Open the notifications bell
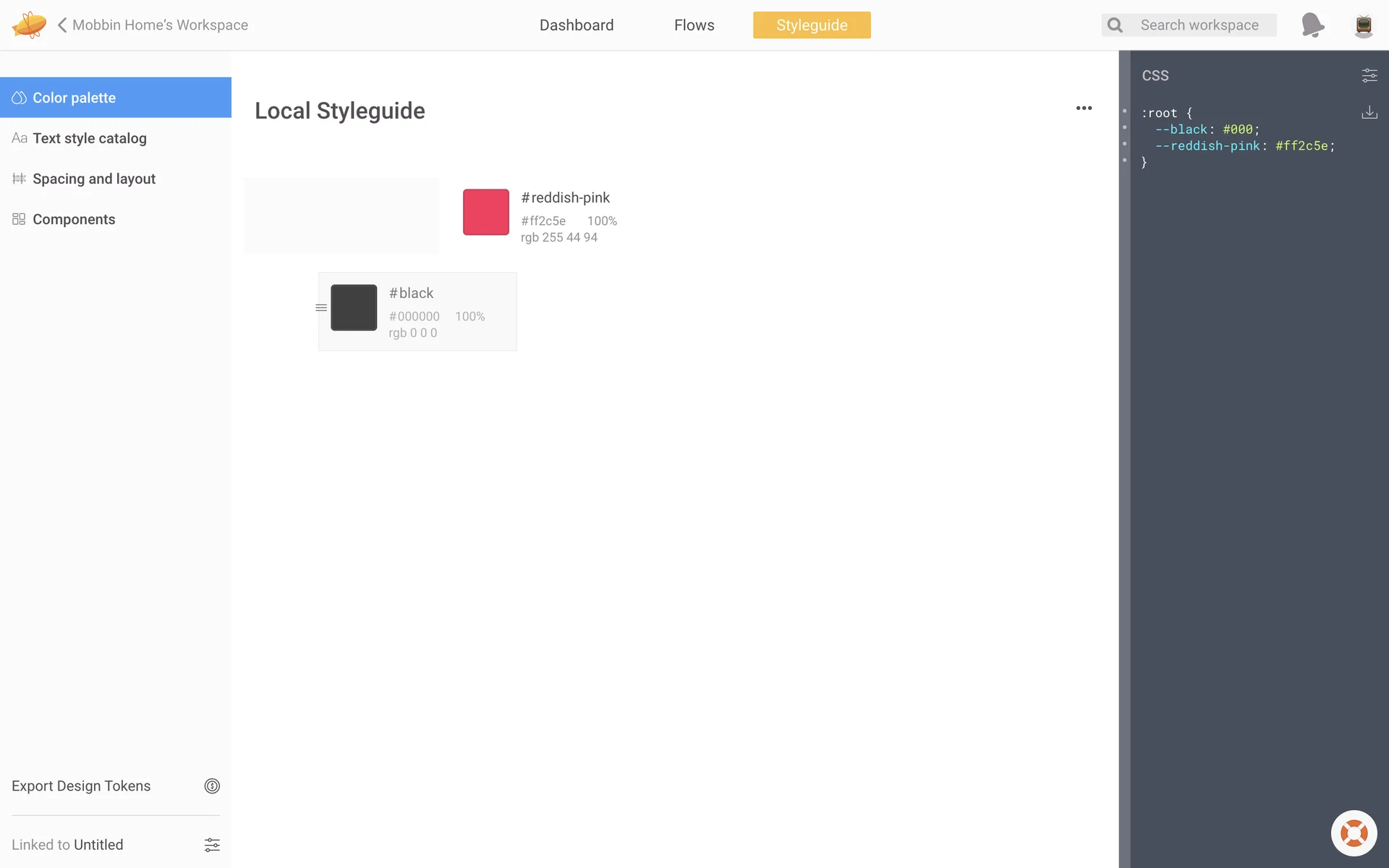This screenshot has height=868, width=1389. click(1312, 25)
